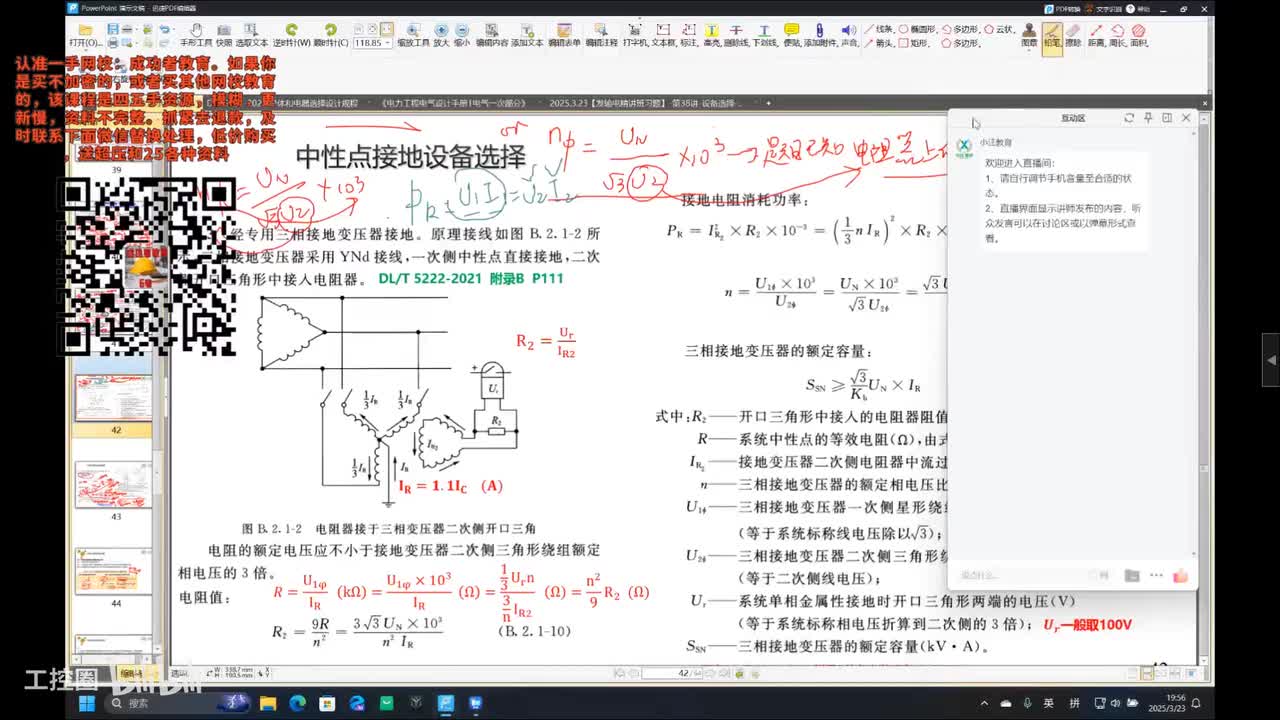Select the 周长 perimeter measuring tool
1280x720 pixels.
pyautogui.click(x=1117, y=37)
